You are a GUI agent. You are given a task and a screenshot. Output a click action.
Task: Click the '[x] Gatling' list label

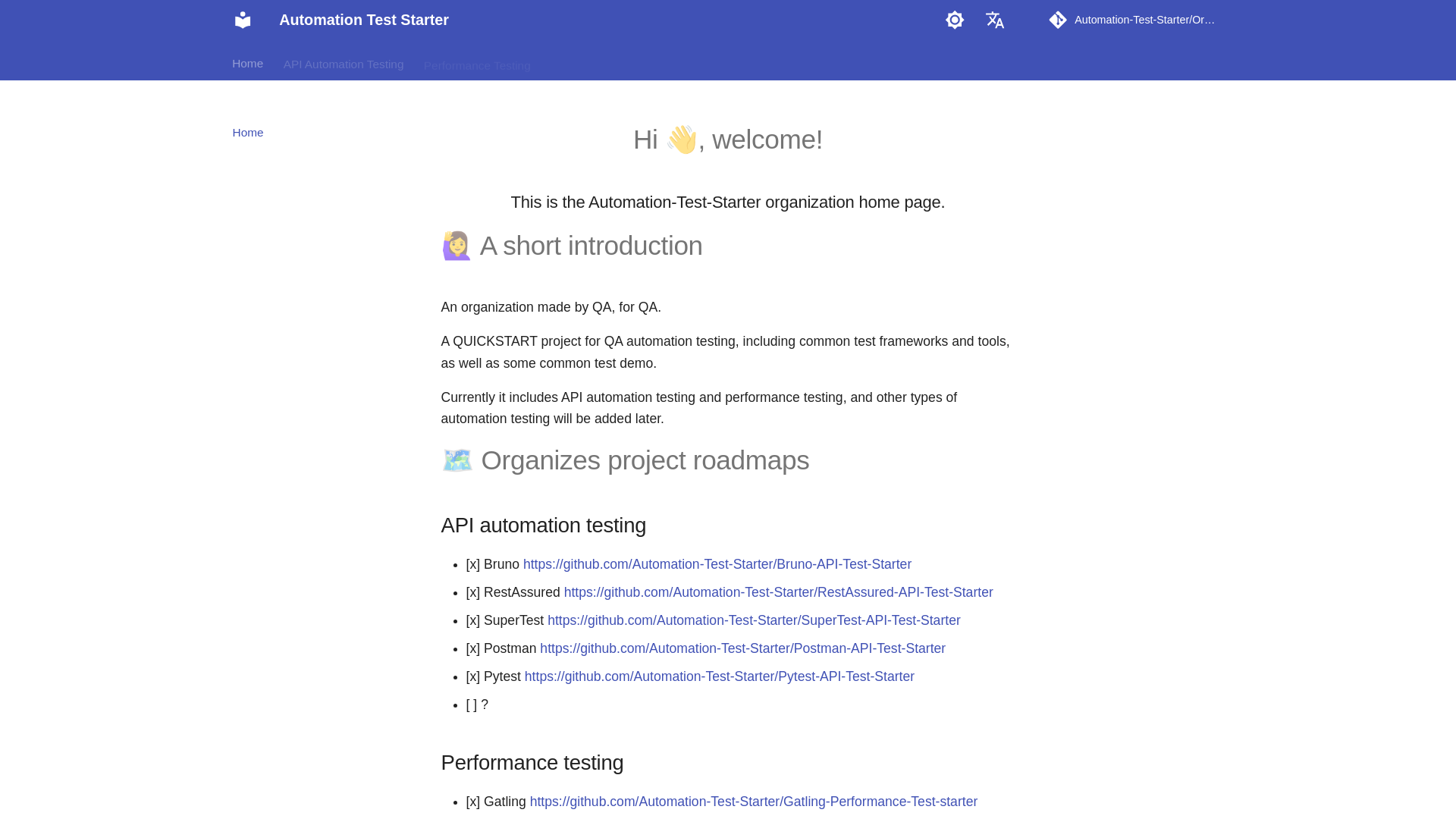click(496, 802)
